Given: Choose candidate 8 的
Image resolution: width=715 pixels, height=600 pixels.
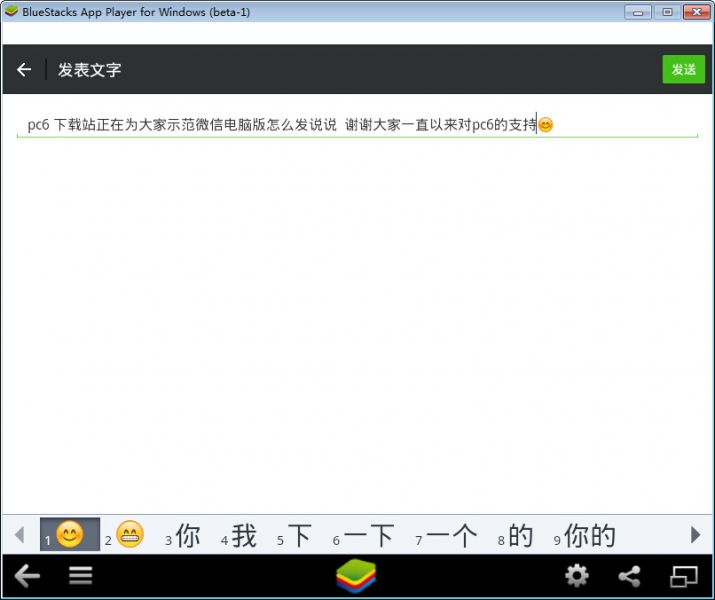Looking at the screenshot, I should (x=515, y=535).
